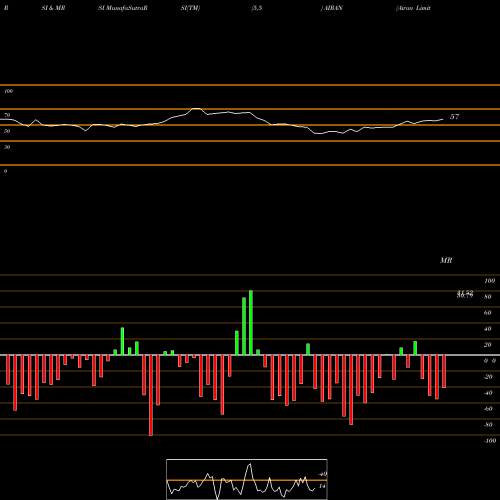The image size is (500, 500).
Task: Click the "-40" label on MR axis
Action: tap(488, 393)
